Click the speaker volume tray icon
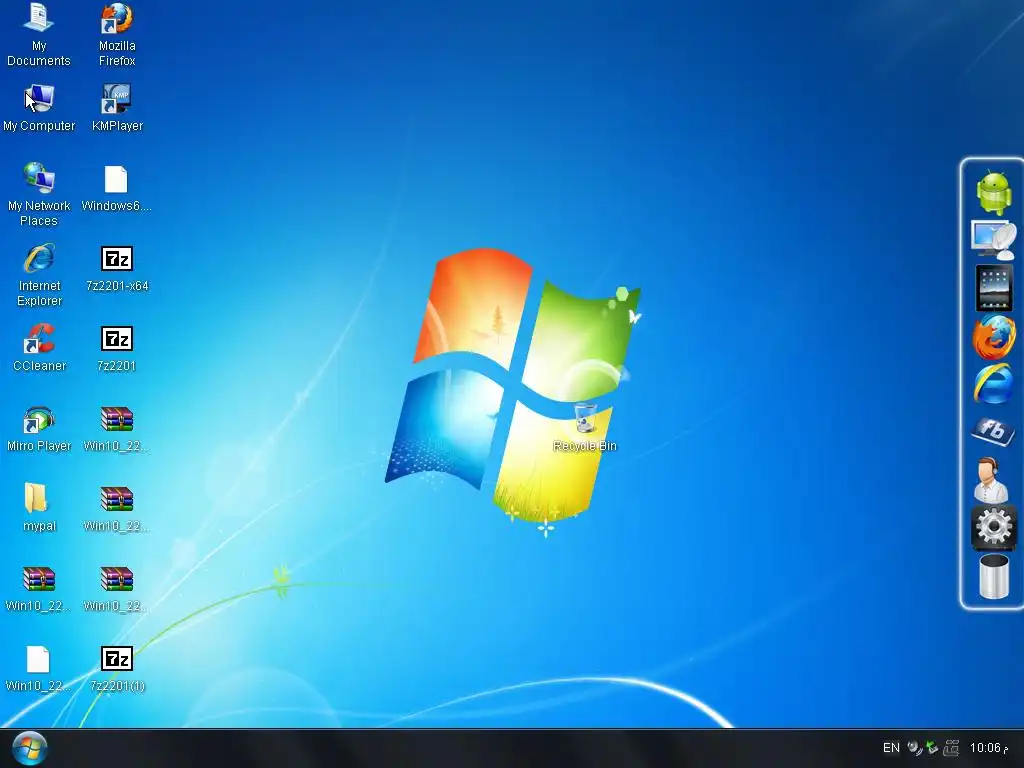Image resolution: width=1024 pixels, height=768 pixels. click(914, 748)
